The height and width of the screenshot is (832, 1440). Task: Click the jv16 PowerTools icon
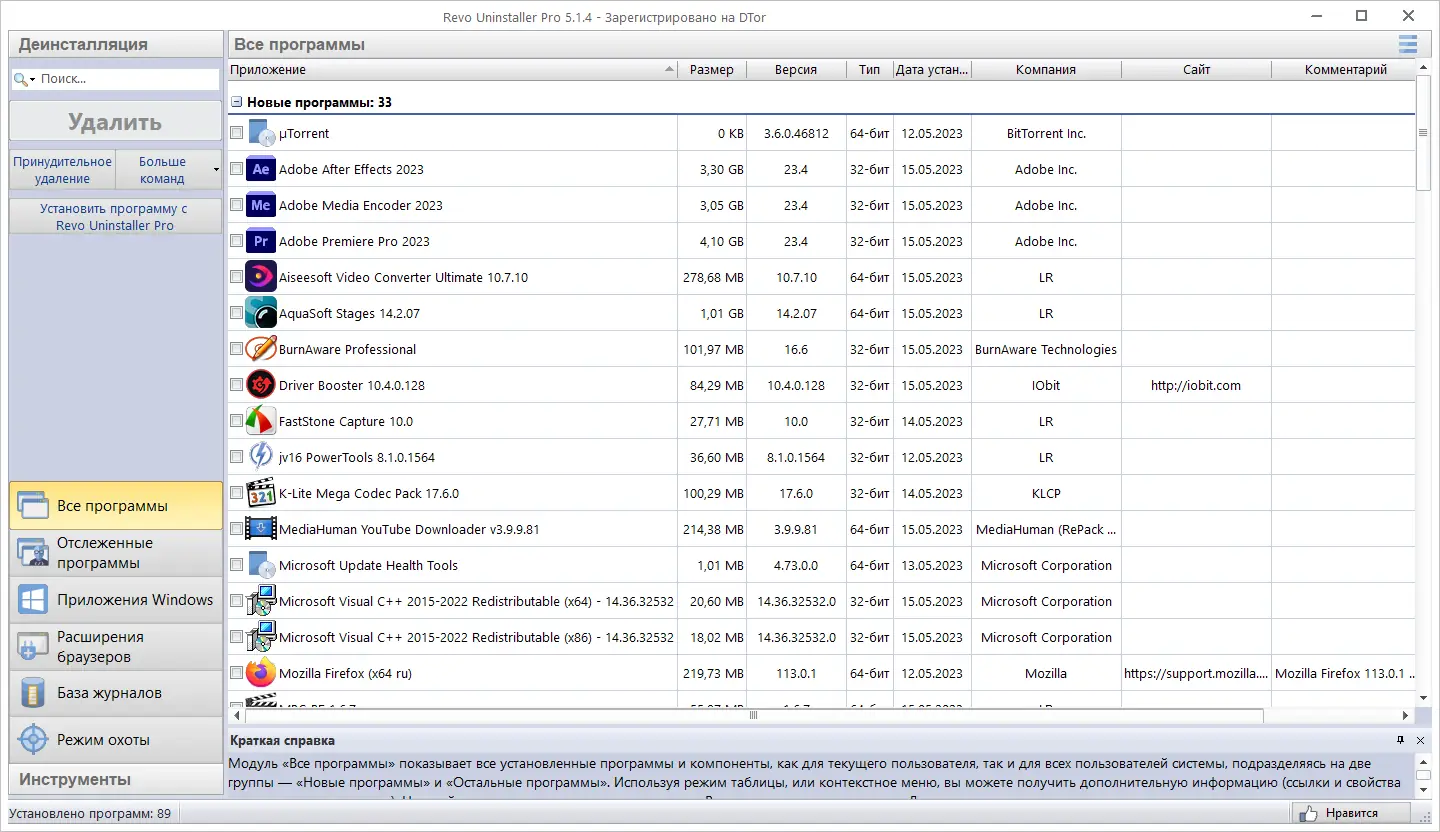261,457
